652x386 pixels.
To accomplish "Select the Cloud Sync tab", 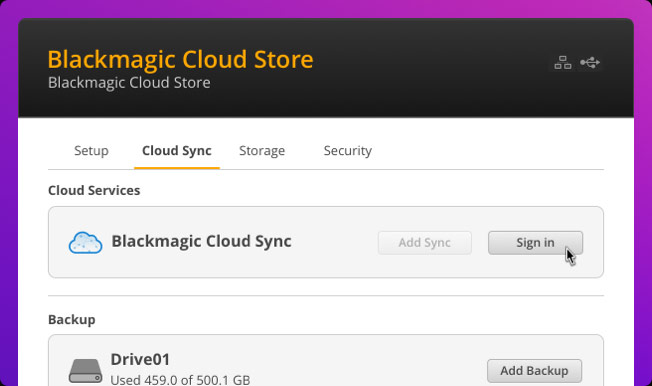I will [x=177, y=151].
